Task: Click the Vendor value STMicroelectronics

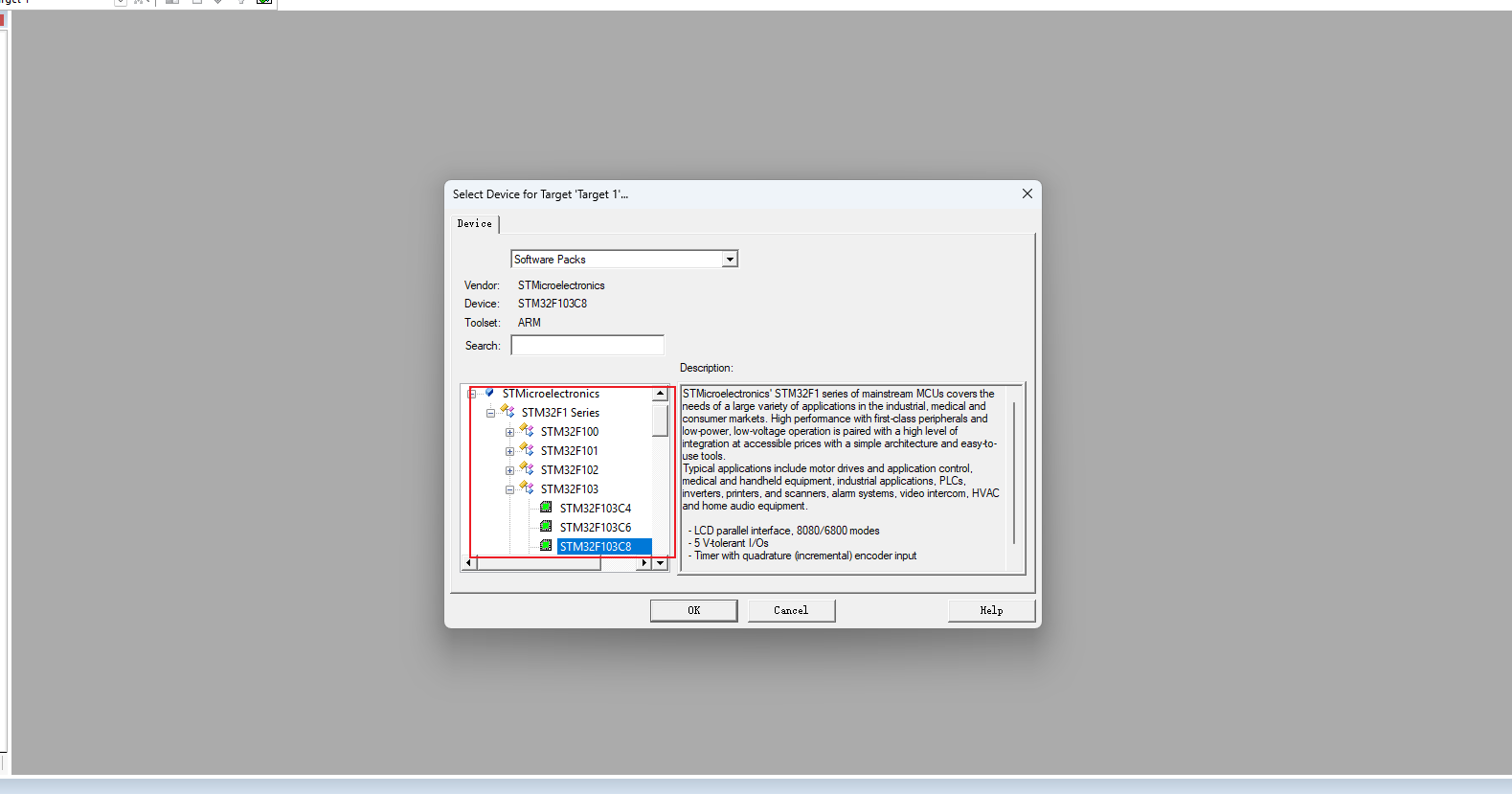Action: point(561,284)
